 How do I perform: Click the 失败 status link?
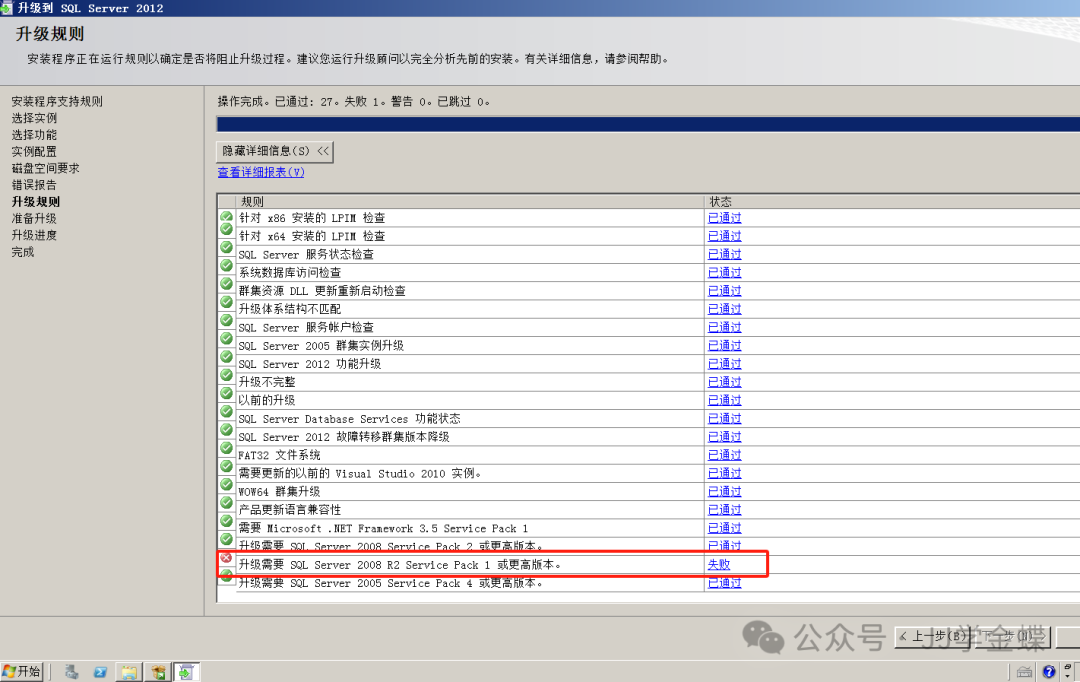click(x=719, y=564)
